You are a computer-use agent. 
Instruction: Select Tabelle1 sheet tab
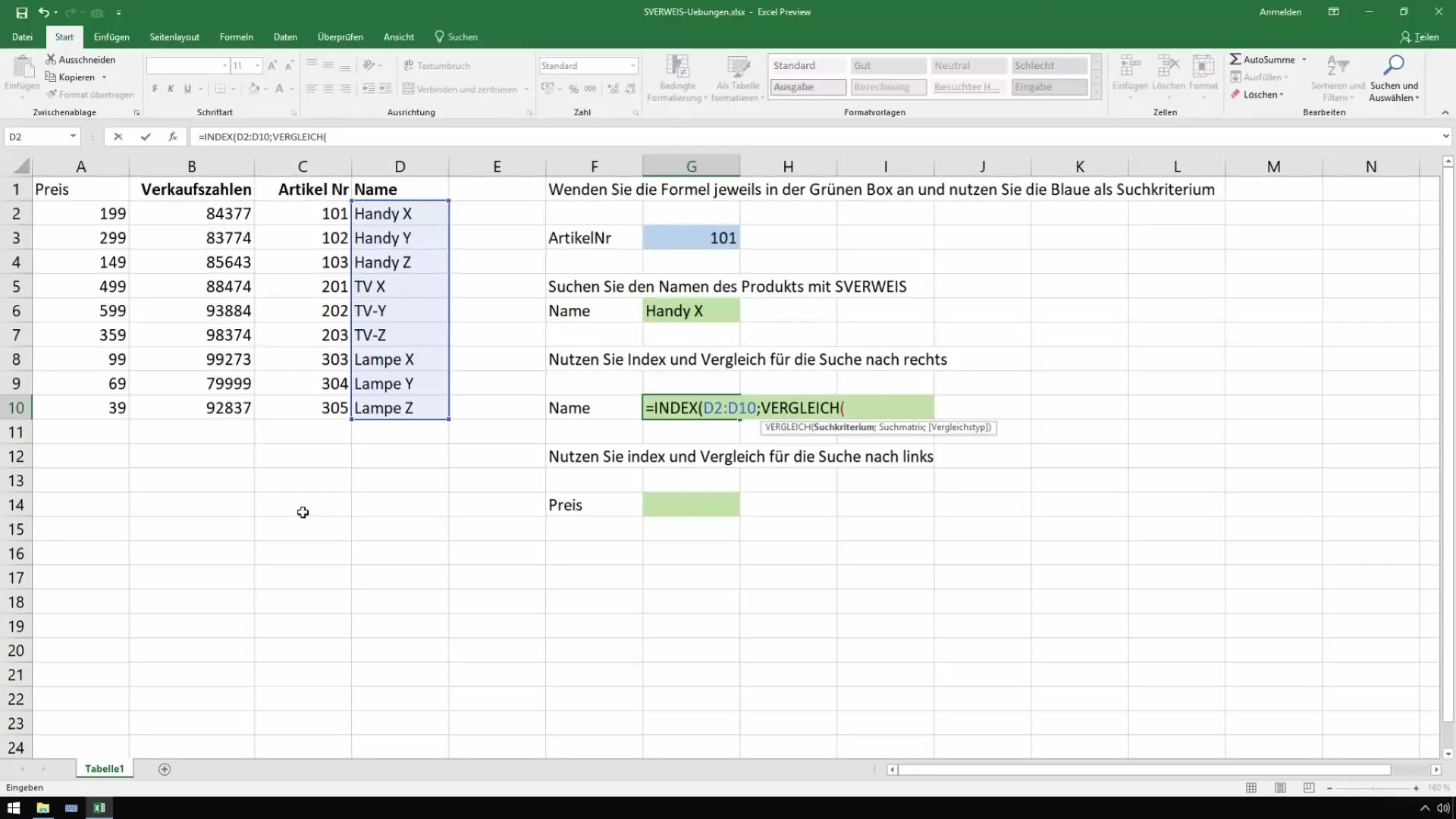(x=104, y=769)
